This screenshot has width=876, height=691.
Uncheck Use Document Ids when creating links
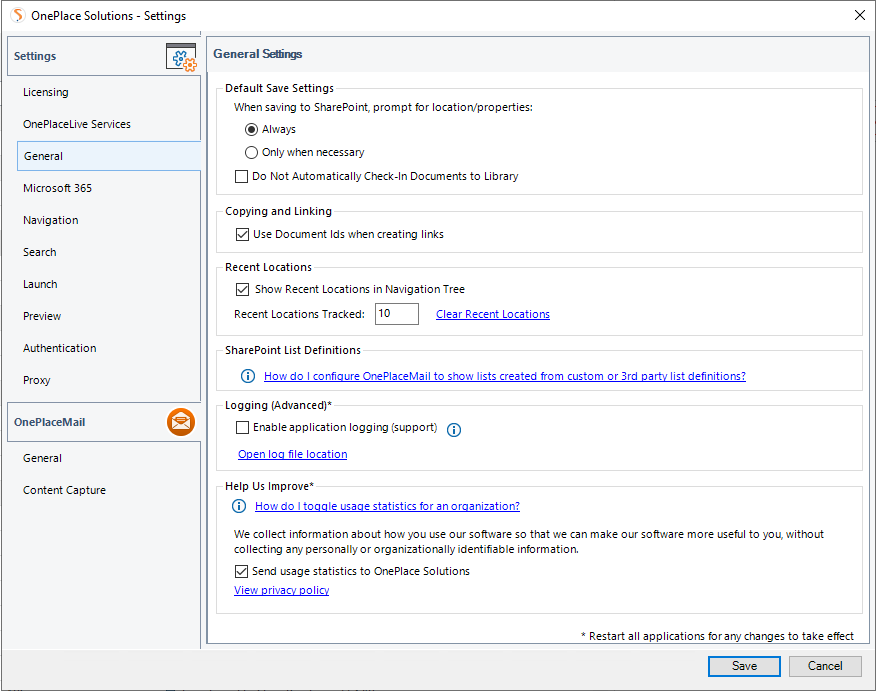(x=241, y=235)
